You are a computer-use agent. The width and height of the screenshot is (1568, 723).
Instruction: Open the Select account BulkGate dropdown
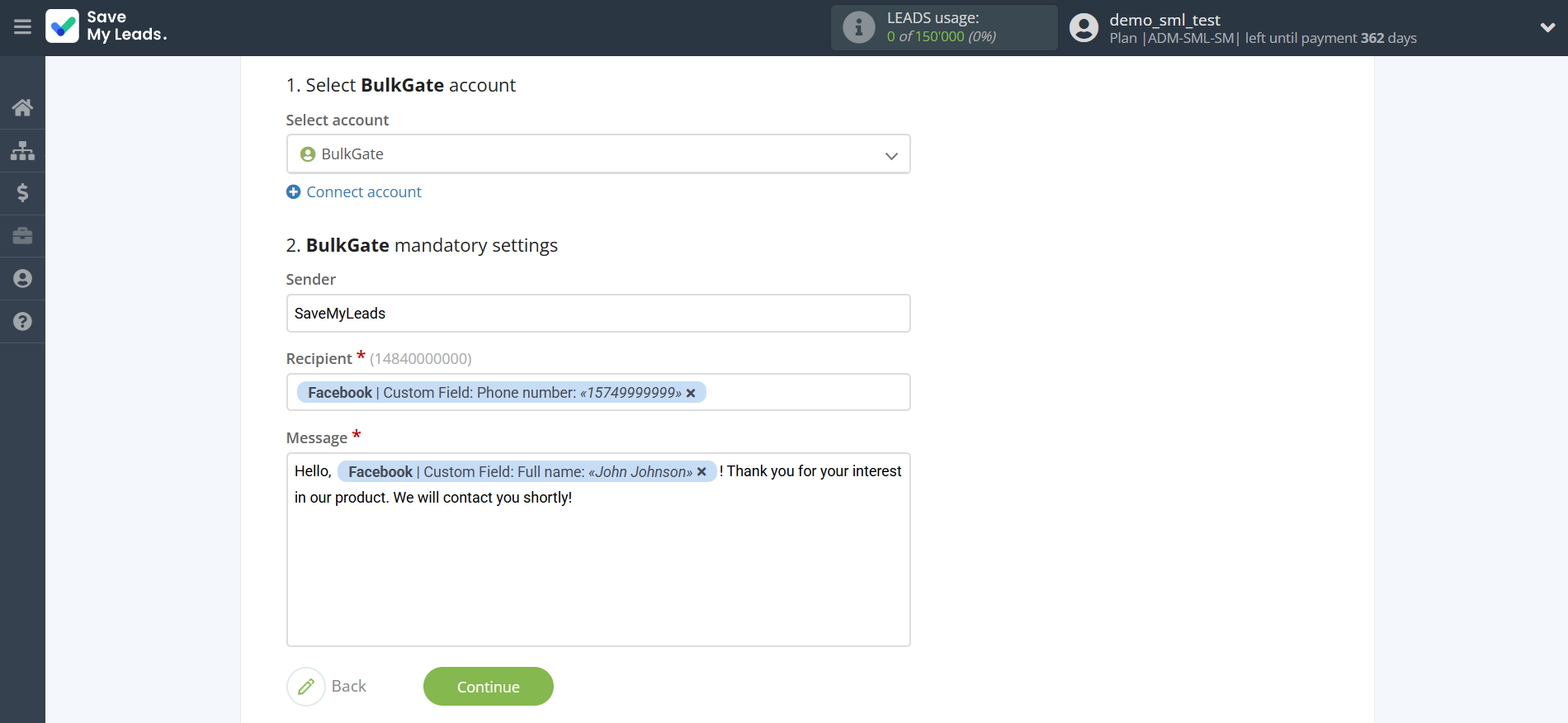(x=597, y=154)
